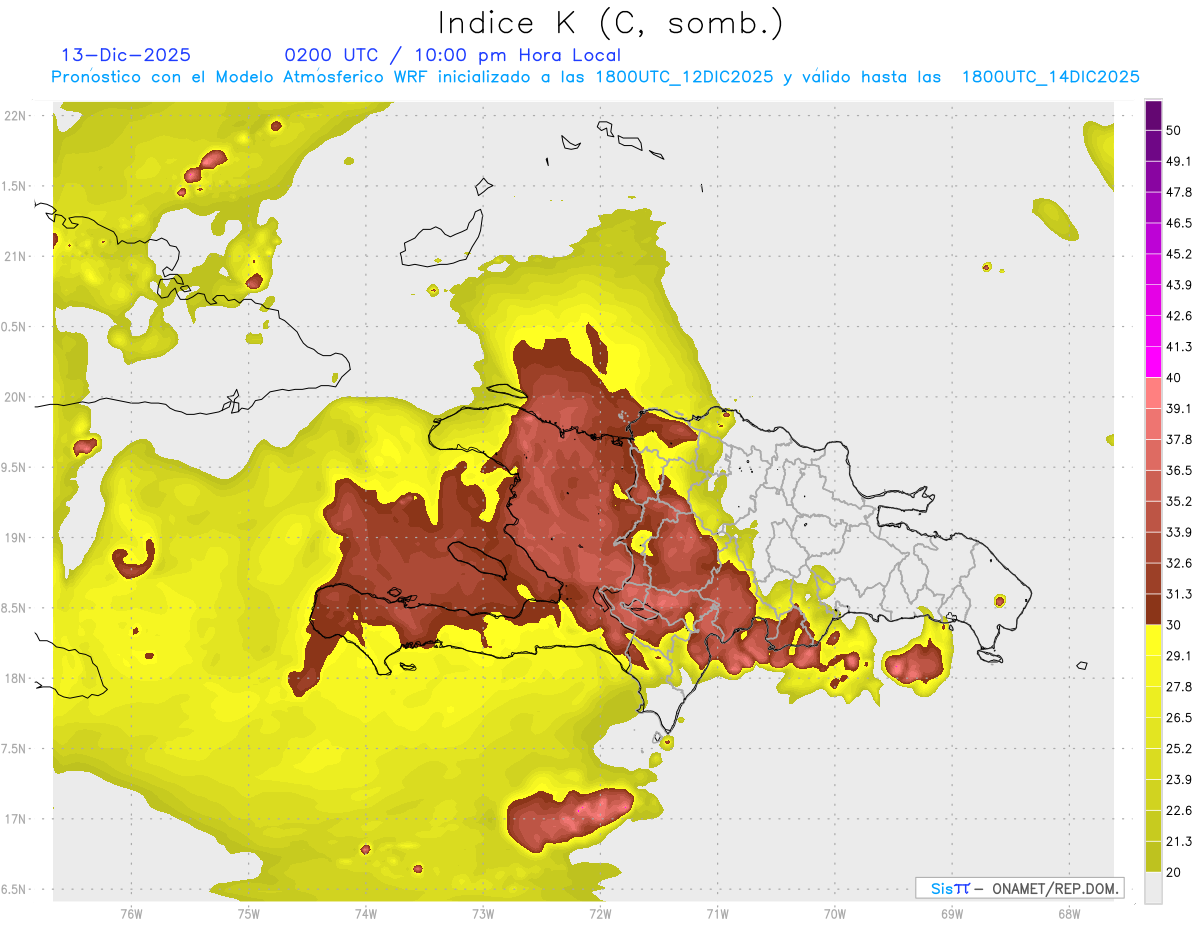
Task: Click the '22N' latitude label
Action: click(15, 116)
